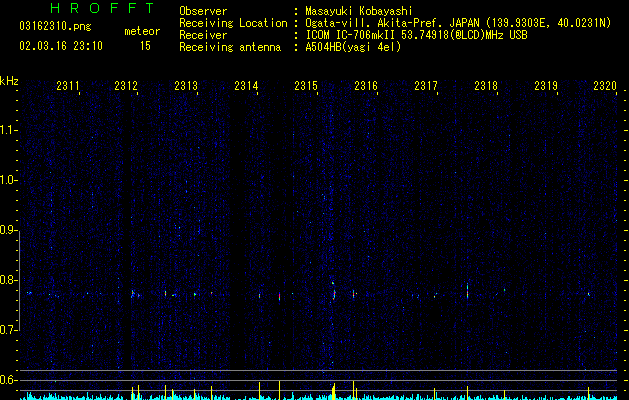Screen dimensions: 629x400
Task: Click the 2318 time marker
Action: click(x=486, y=85)
